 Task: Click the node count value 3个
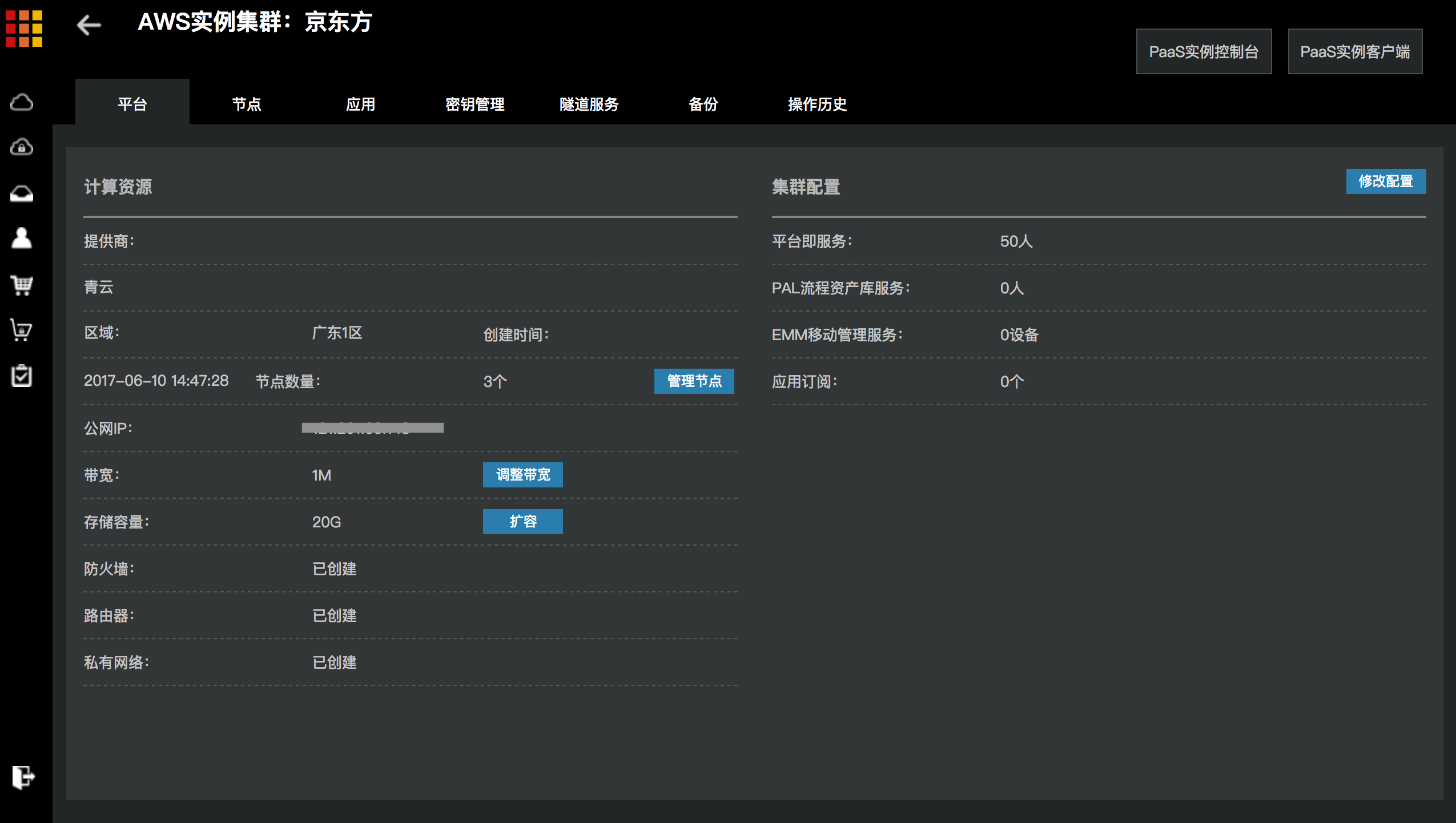495,382
